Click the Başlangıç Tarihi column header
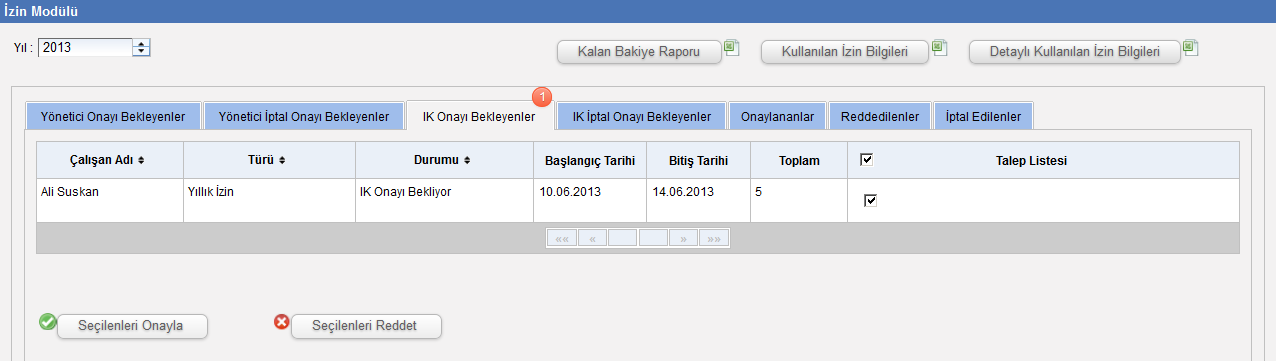 [591, 160]
